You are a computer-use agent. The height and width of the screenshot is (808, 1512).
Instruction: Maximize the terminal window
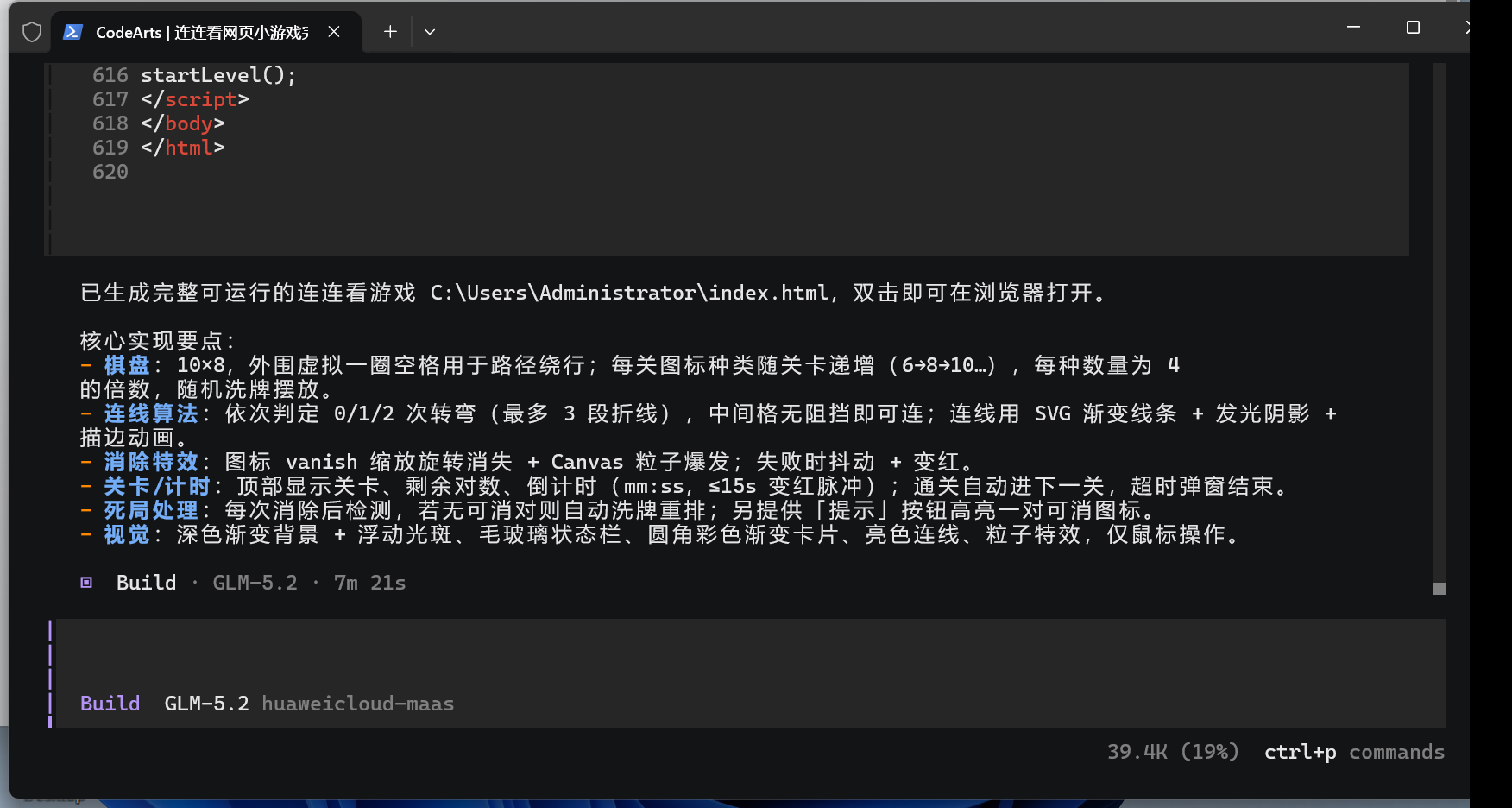point(1413,28)
